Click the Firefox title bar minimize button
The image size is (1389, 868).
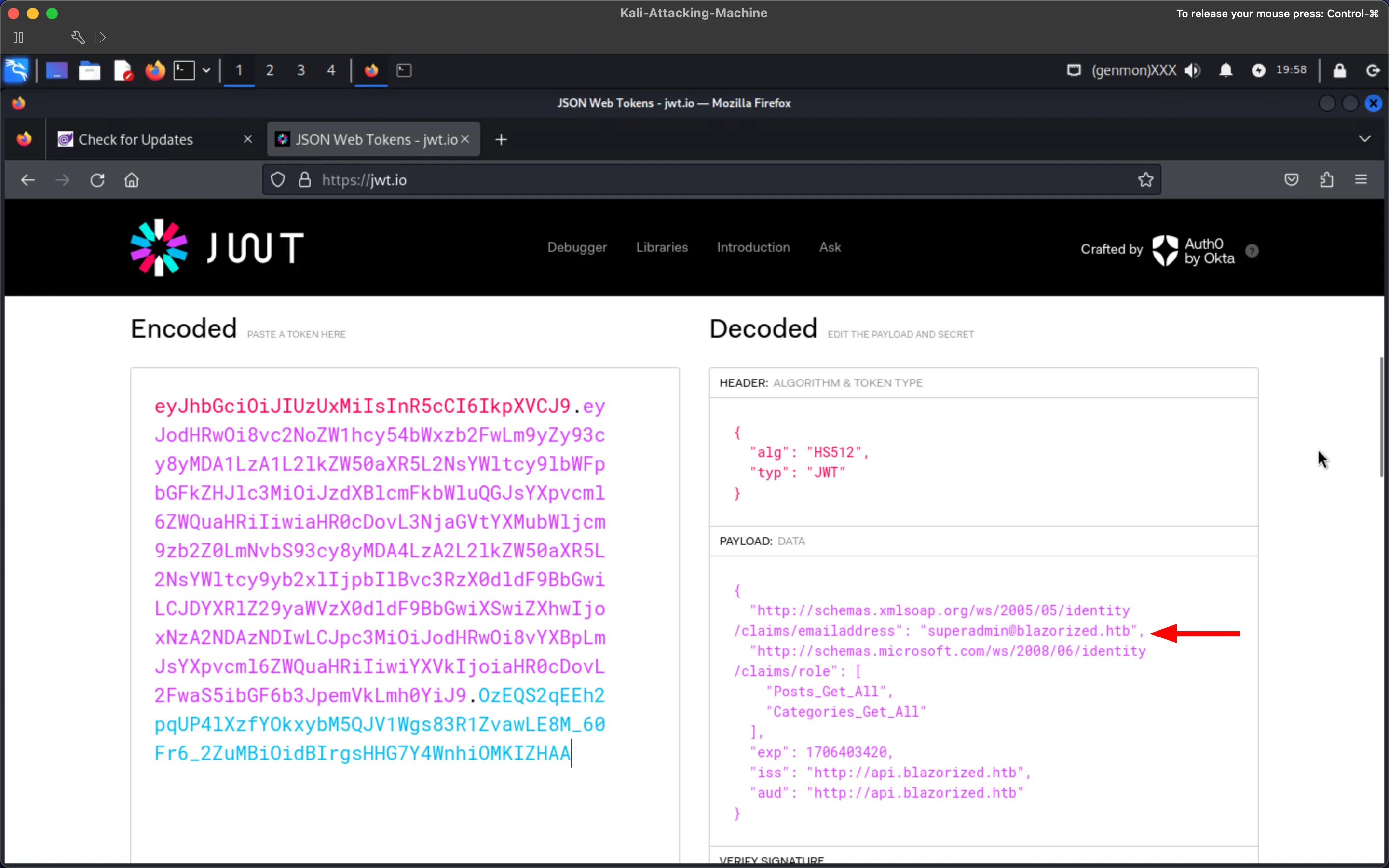coord(1327,103)
